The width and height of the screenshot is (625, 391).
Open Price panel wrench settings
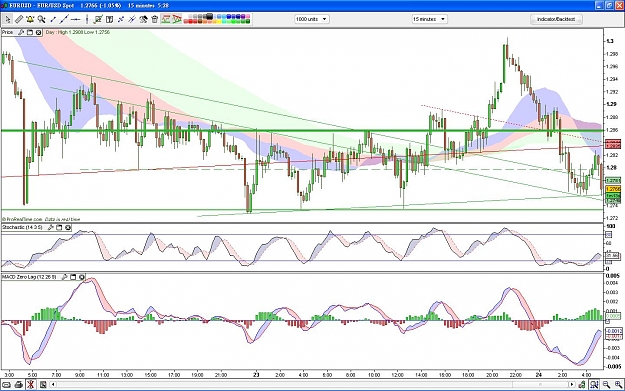click(x=21, y=32)
